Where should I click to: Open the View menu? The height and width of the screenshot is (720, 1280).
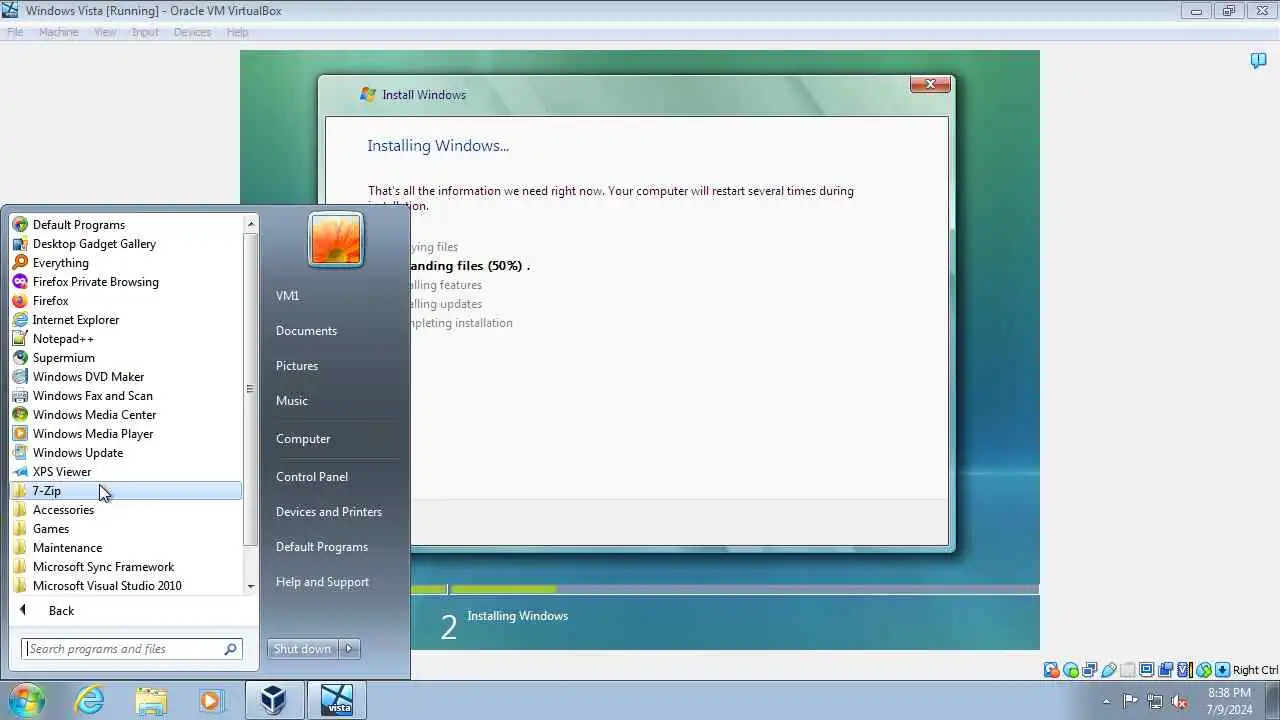coord(105,32)
